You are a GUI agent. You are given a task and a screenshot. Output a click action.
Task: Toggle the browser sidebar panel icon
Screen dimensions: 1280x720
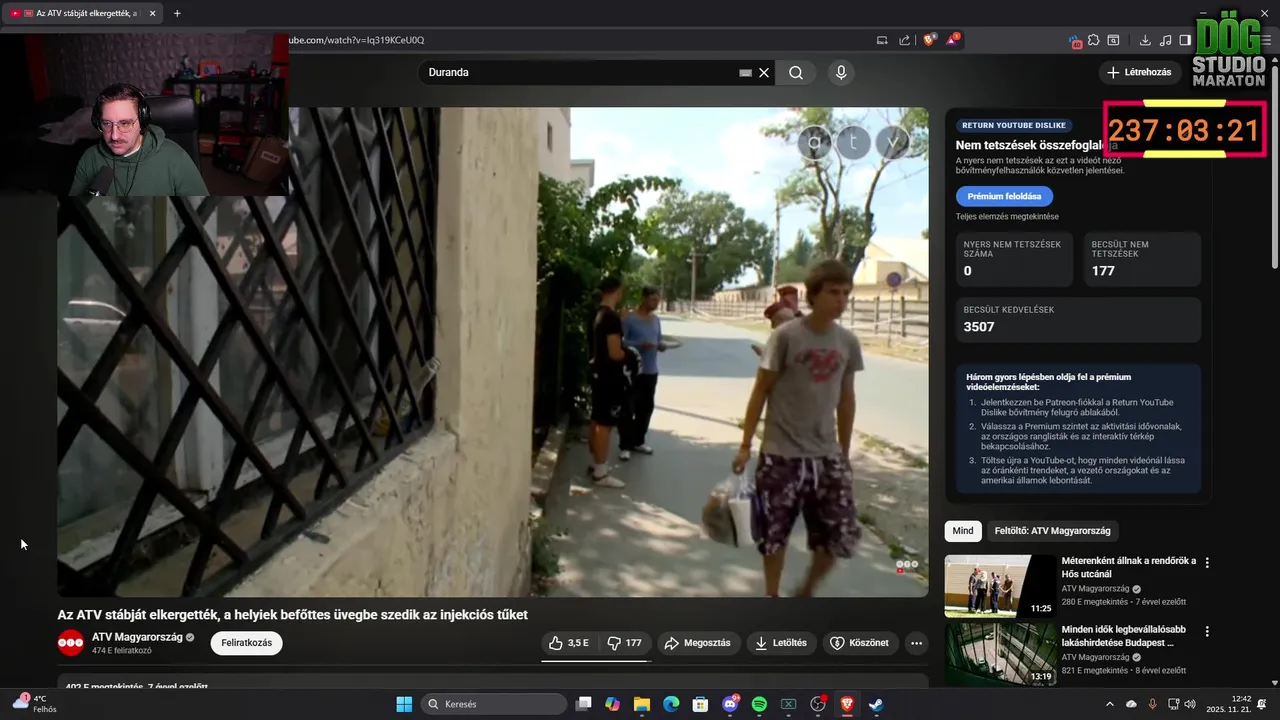(x=1185, y=40)
